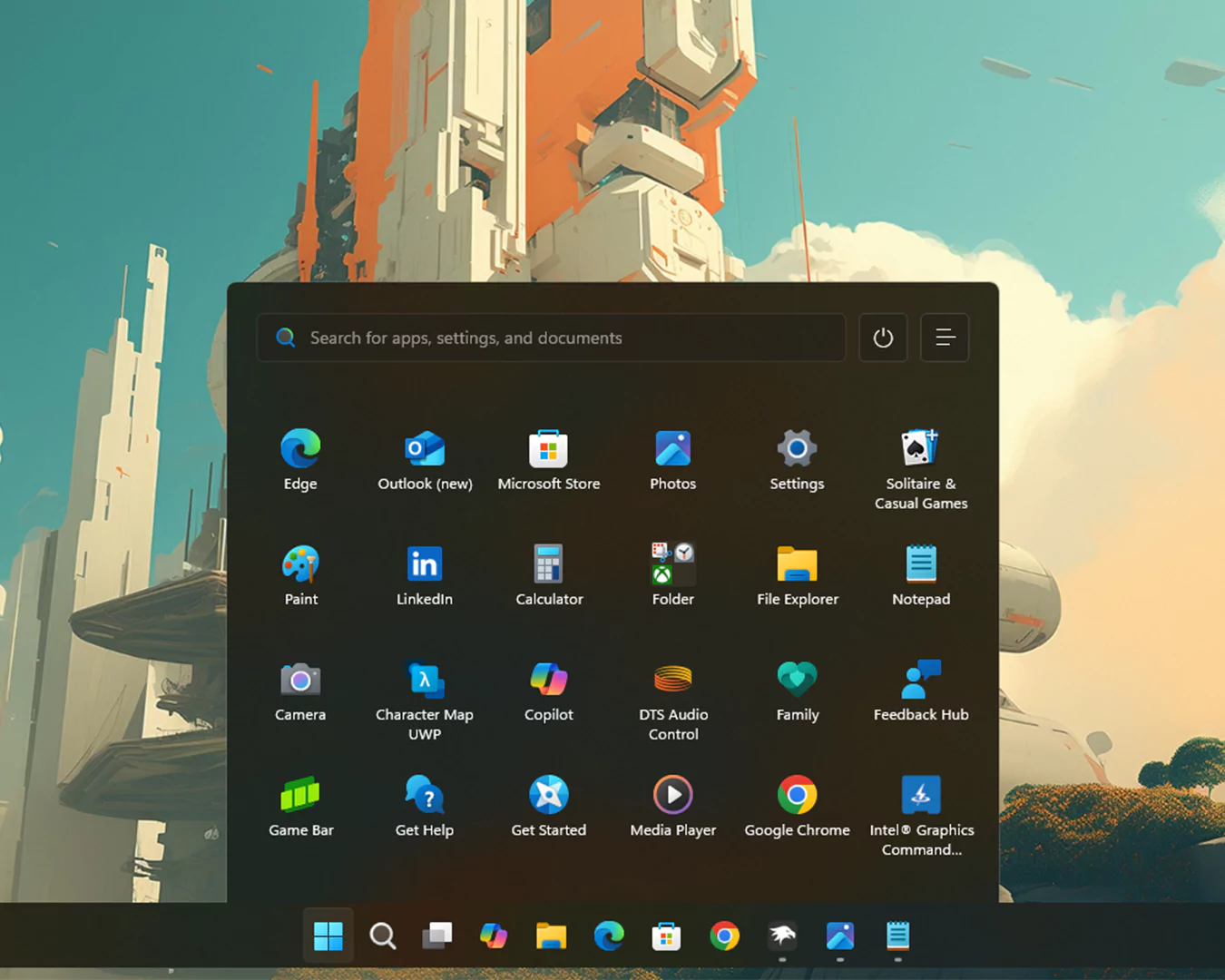This screenshot has height=980, width=1225.
Task: Launch Copilot from the taskbar
Action: [494, 936]
